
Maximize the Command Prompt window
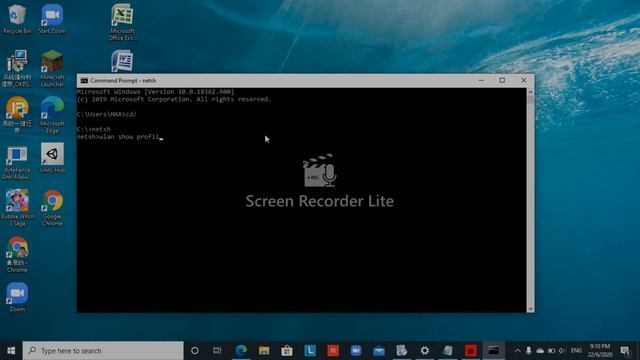click(x=502, y=80)
